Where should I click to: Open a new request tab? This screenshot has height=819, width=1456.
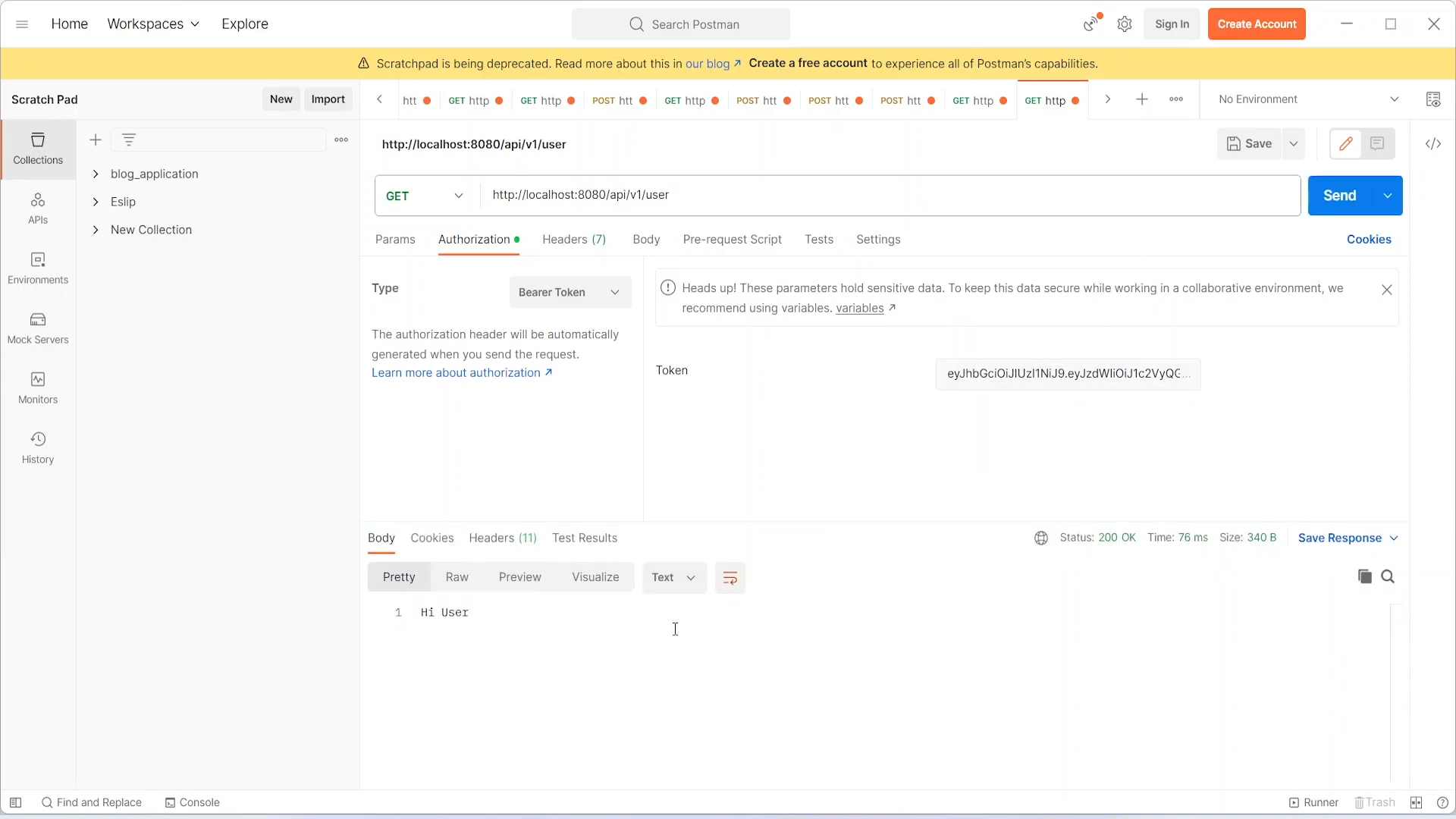pos(1142,99)
